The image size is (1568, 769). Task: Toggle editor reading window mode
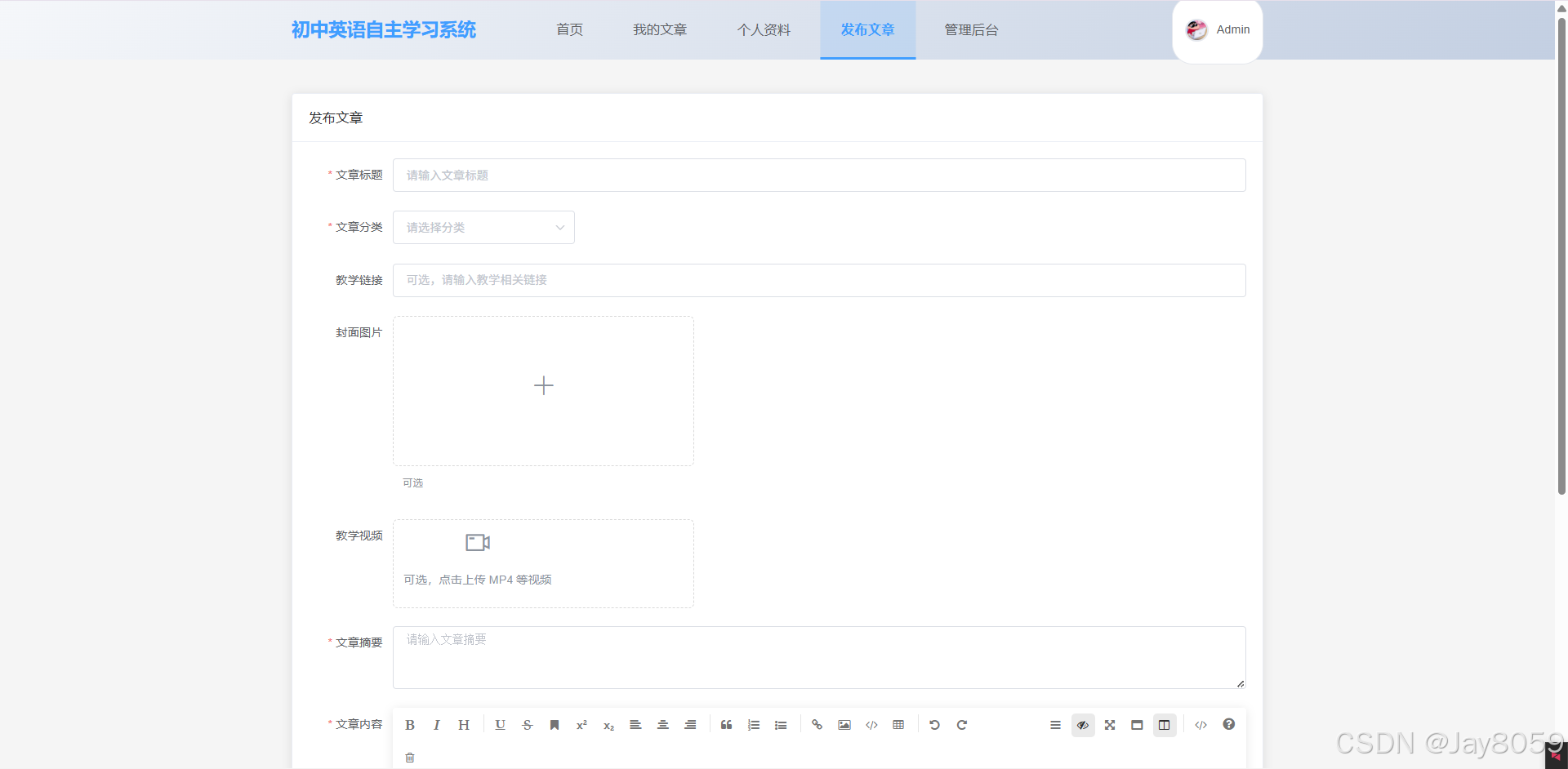click(x=1137, y=725)
